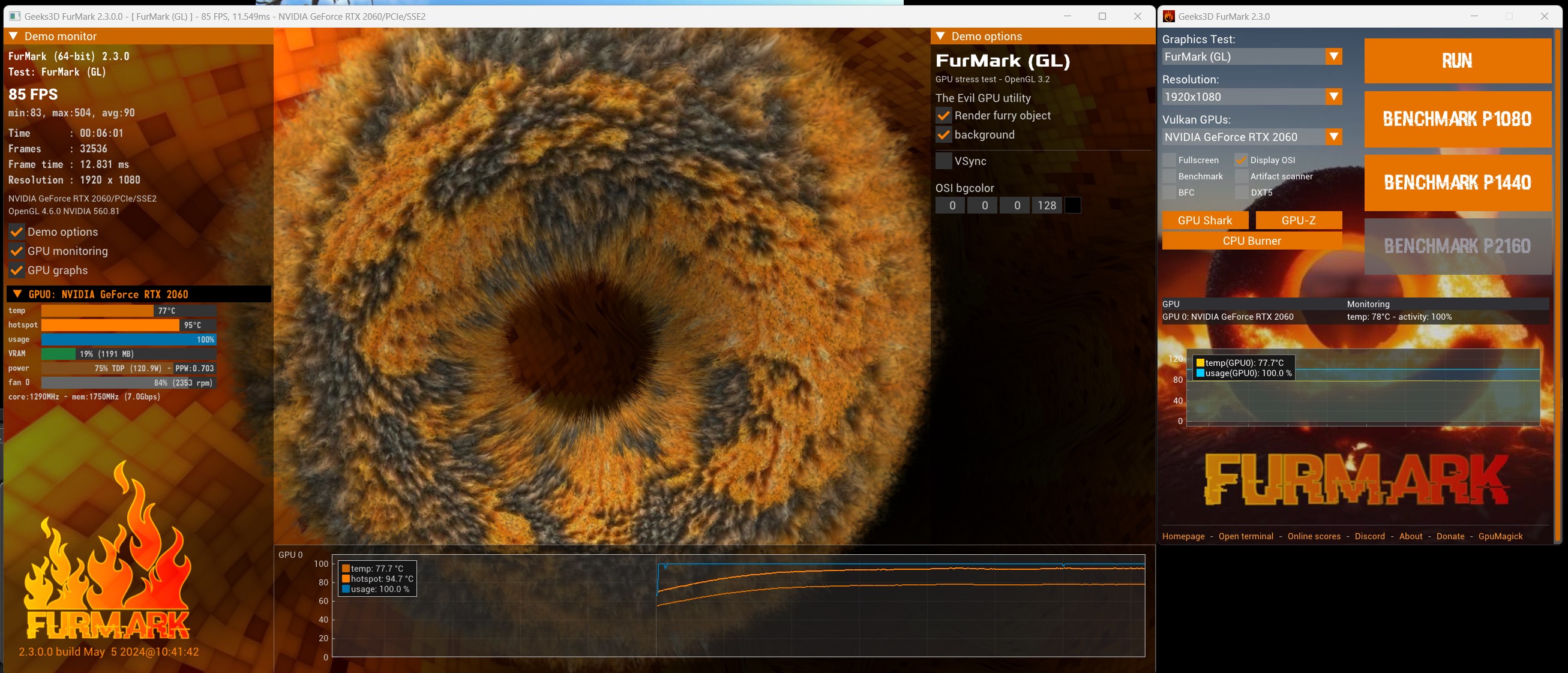Disable the GPU graphs checkbox
The height and width of the screenshot is (673, 1568).
tap(16, 270)
